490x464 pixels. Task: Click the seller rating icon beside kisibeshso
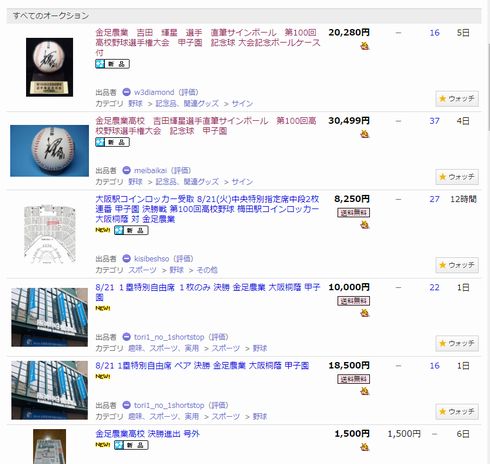click(x=126, y=258)
